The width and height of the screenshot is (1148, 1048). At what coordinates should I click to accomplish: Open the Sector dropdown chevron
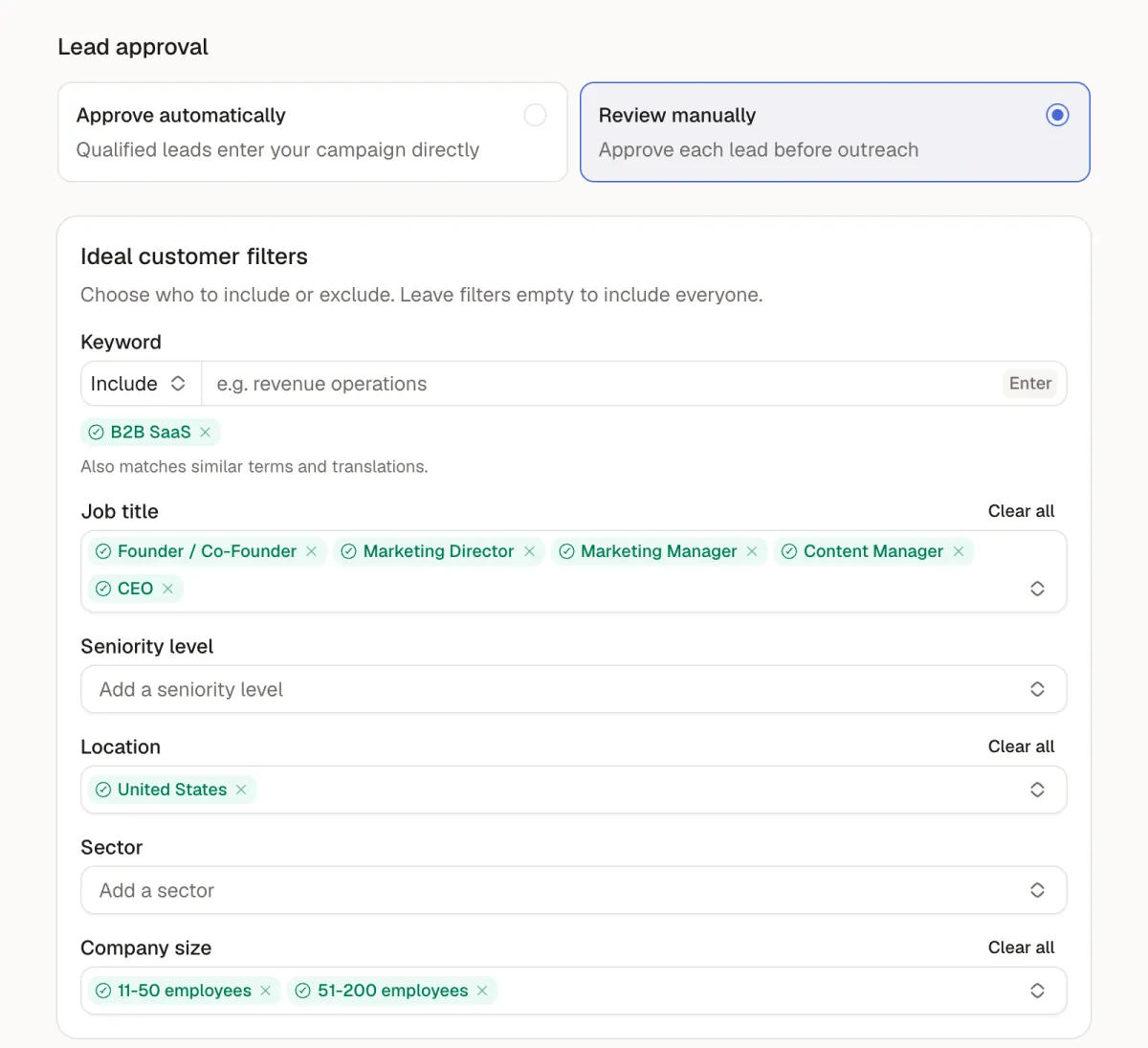(x=1037, y=890)
